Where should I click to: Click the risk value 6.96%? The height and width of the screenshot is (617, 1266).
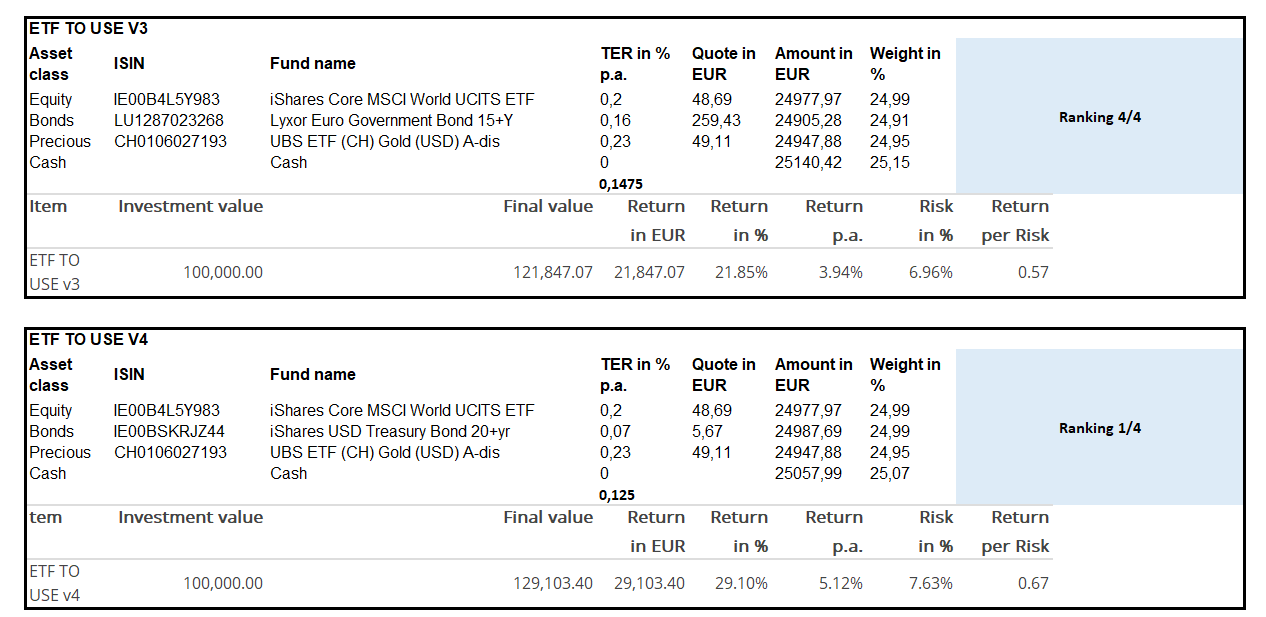tap(930, 272)
